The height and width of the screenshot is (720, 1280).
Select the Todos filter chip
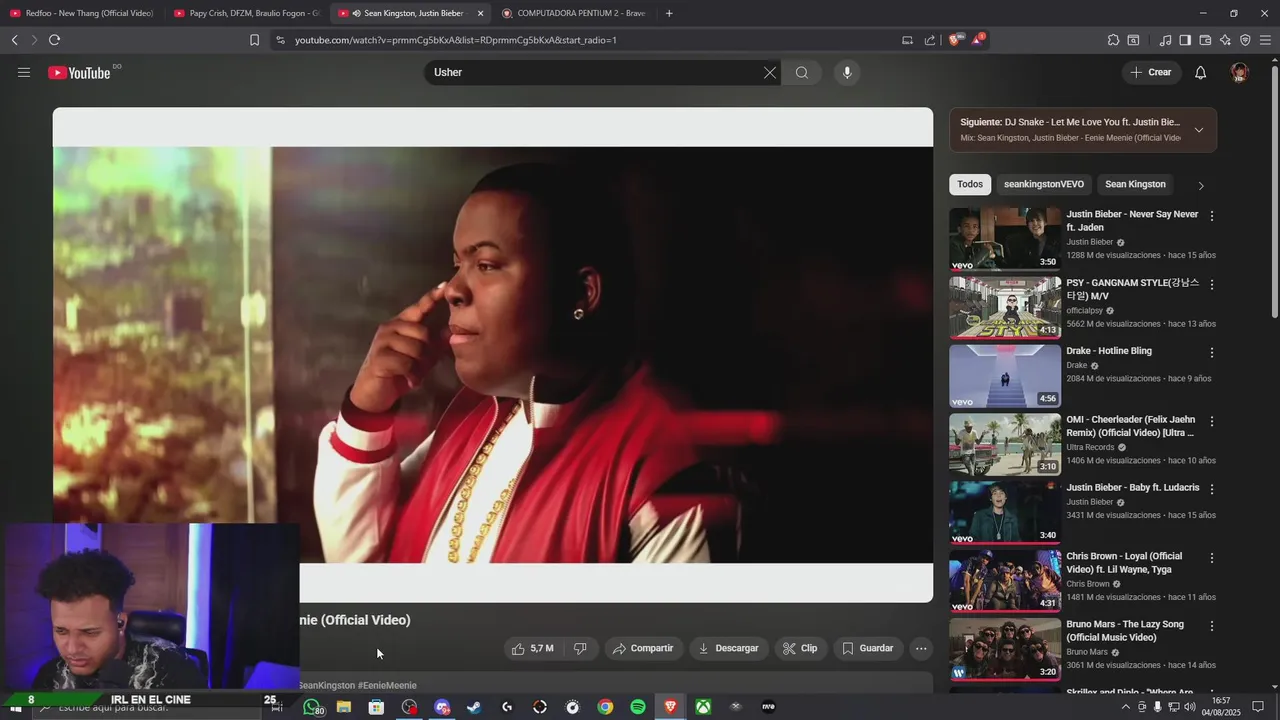coord(970,184)
